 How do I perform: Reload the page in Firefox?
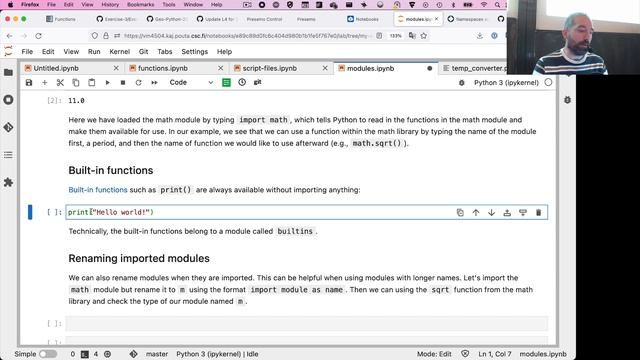(x=38, y=36)
